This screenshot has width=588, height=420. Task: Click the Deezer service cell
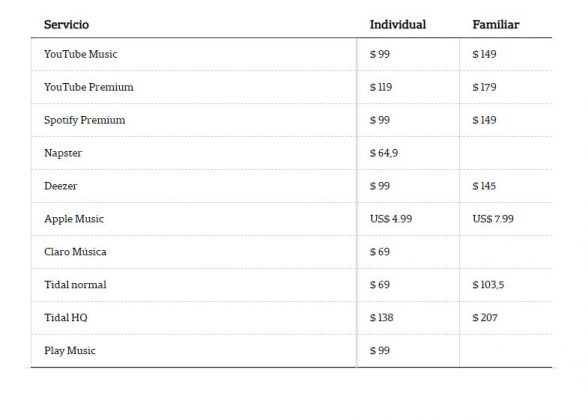coord(60,186)
